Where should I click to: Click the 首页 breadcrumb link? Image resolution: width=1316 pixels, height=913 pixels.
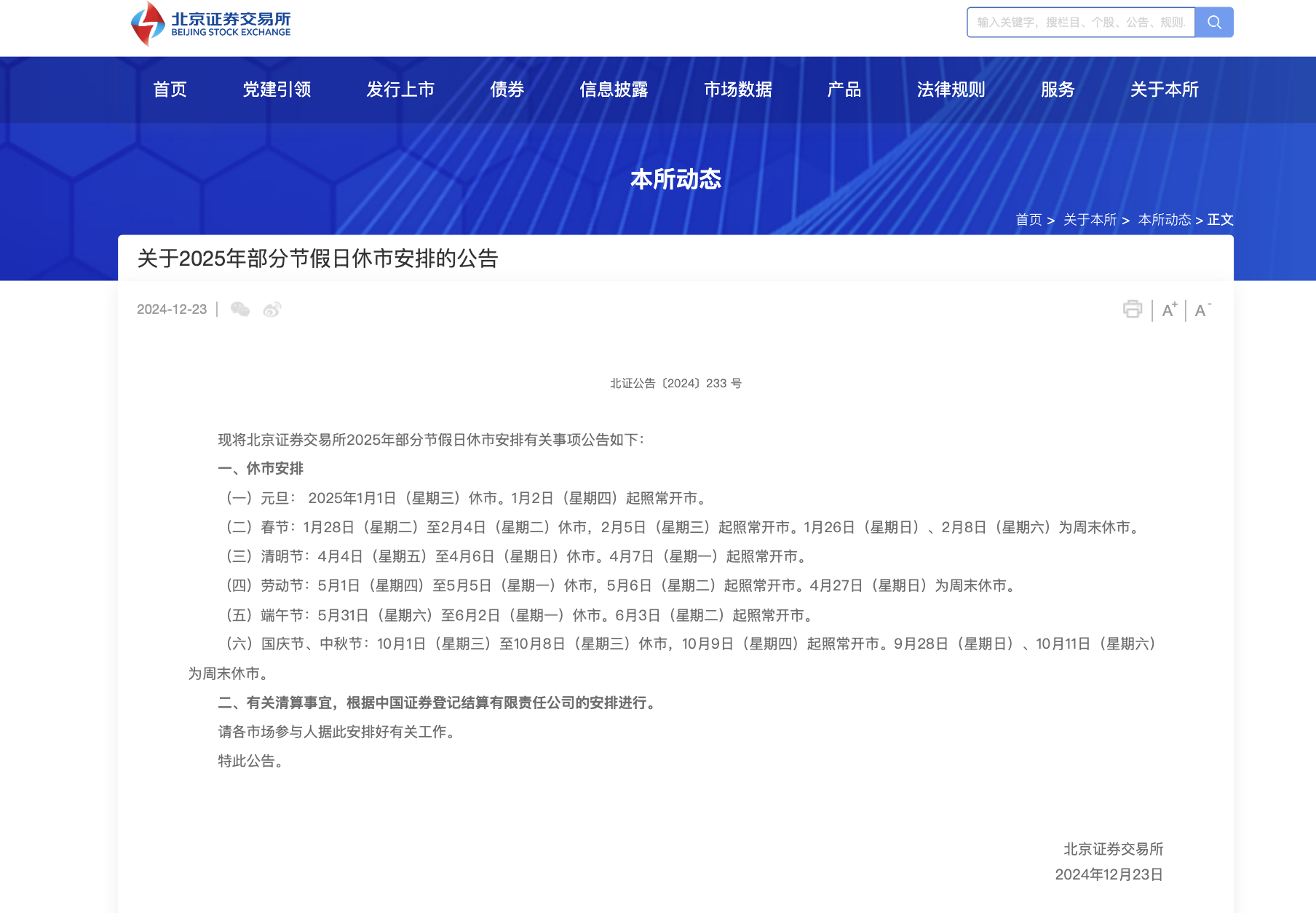[x=1028, y=220]
